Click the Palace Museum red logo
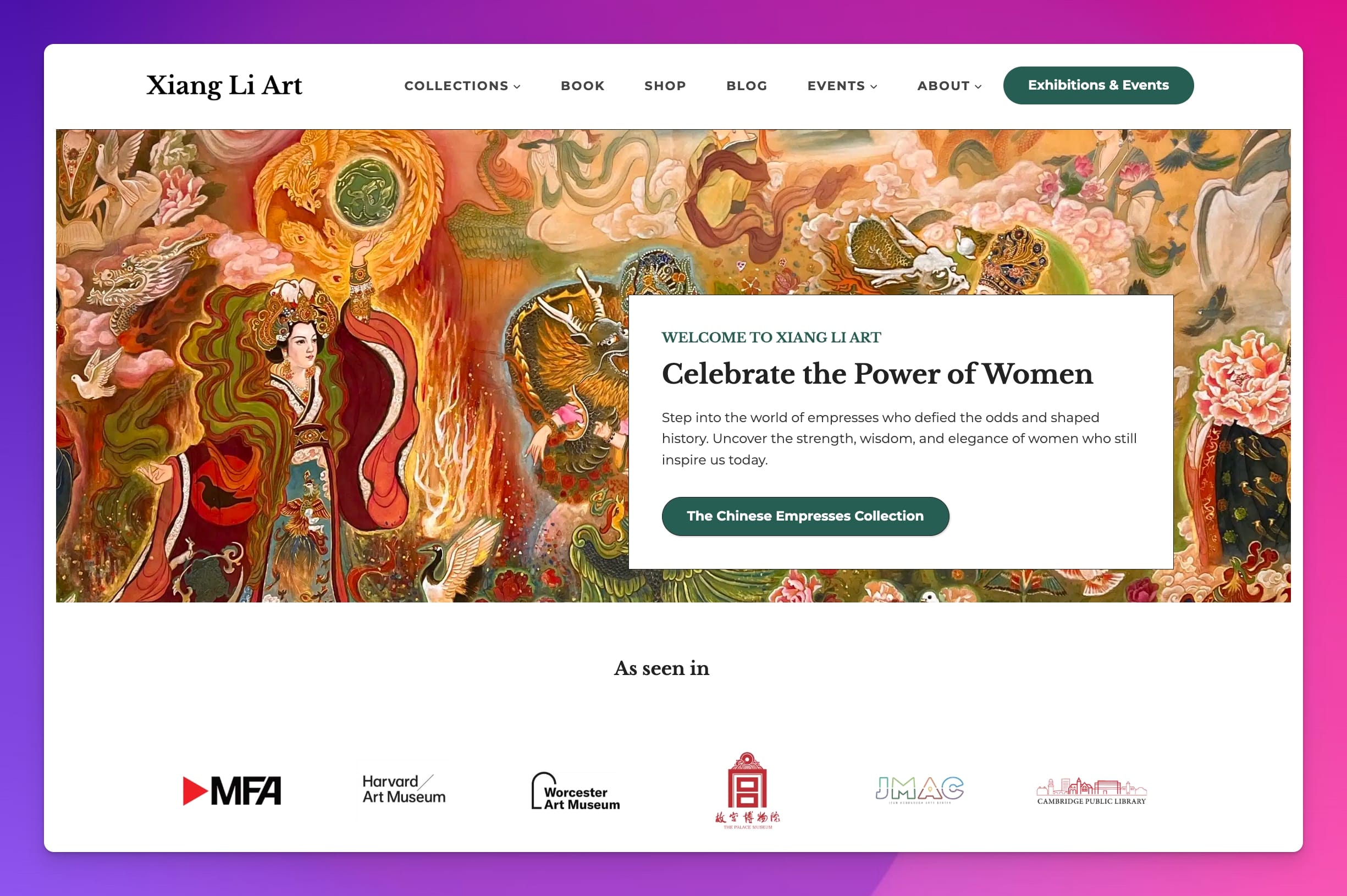Viewport: 1347px width, 896px height. 747,790
